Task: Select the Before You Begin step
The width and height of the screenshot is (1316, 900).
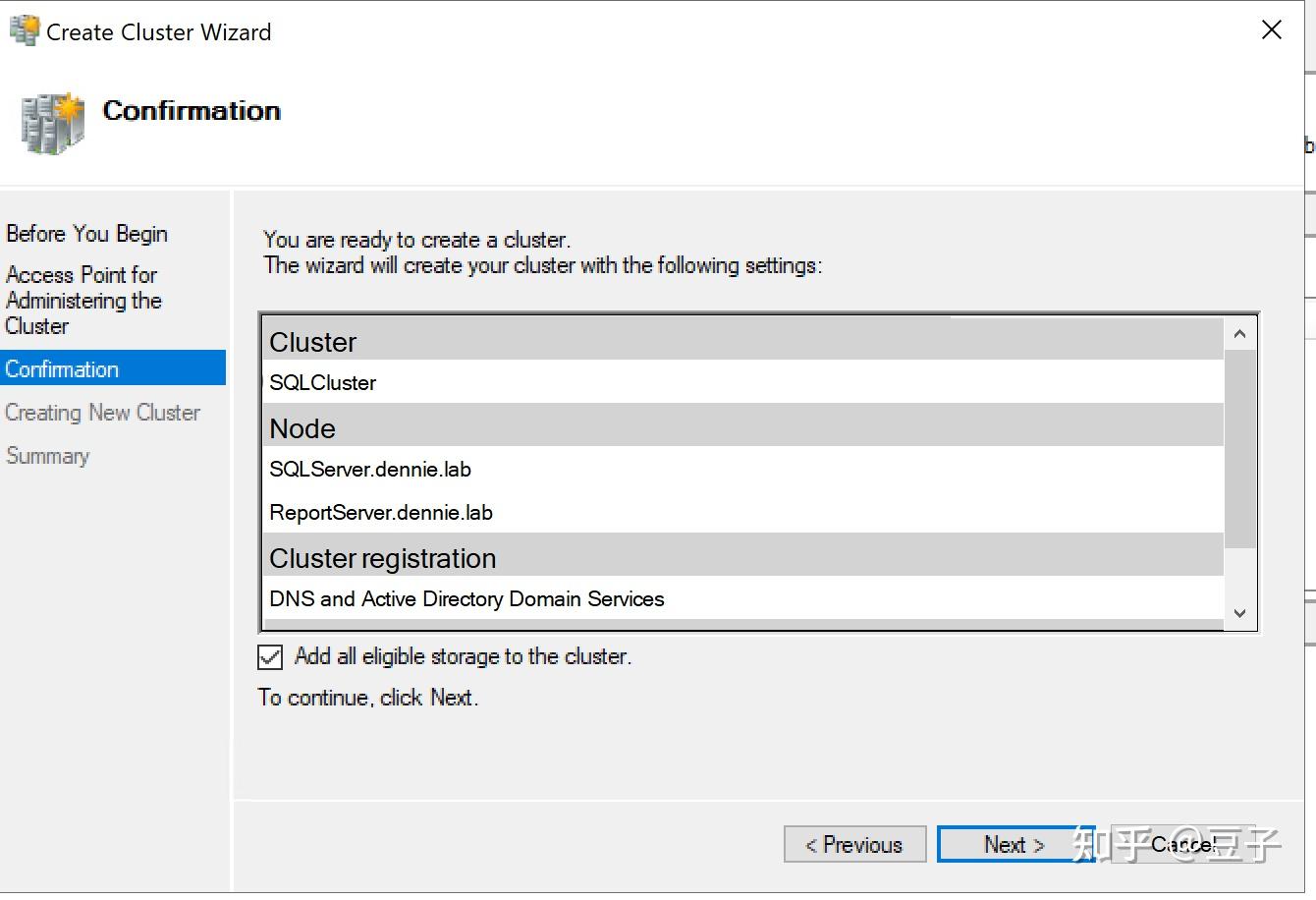Action: 85,234
